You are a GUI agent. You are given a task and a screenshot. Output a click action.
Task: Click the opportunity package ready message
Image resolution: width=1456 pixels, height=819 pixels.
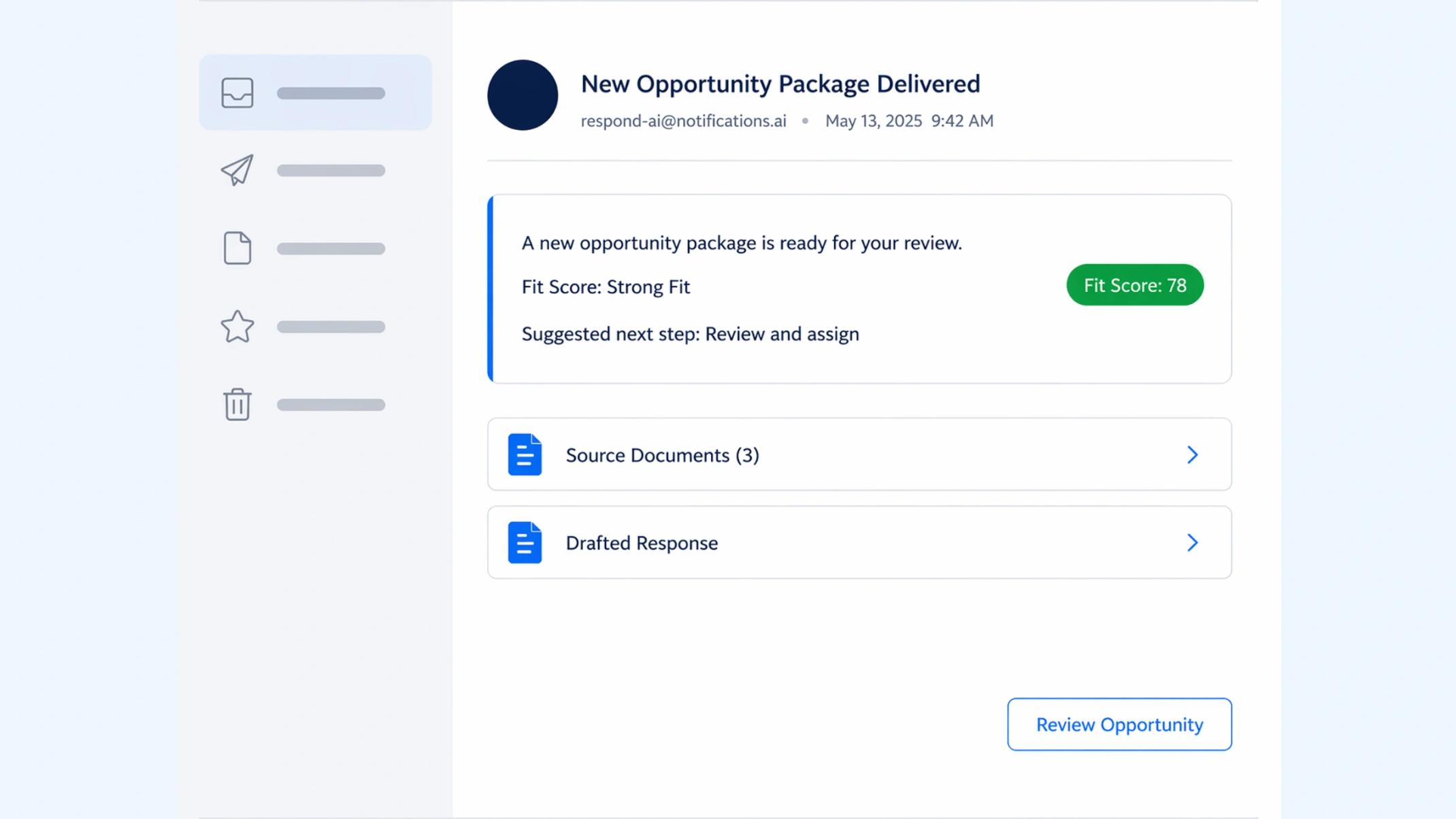click(x=742, y=243)
